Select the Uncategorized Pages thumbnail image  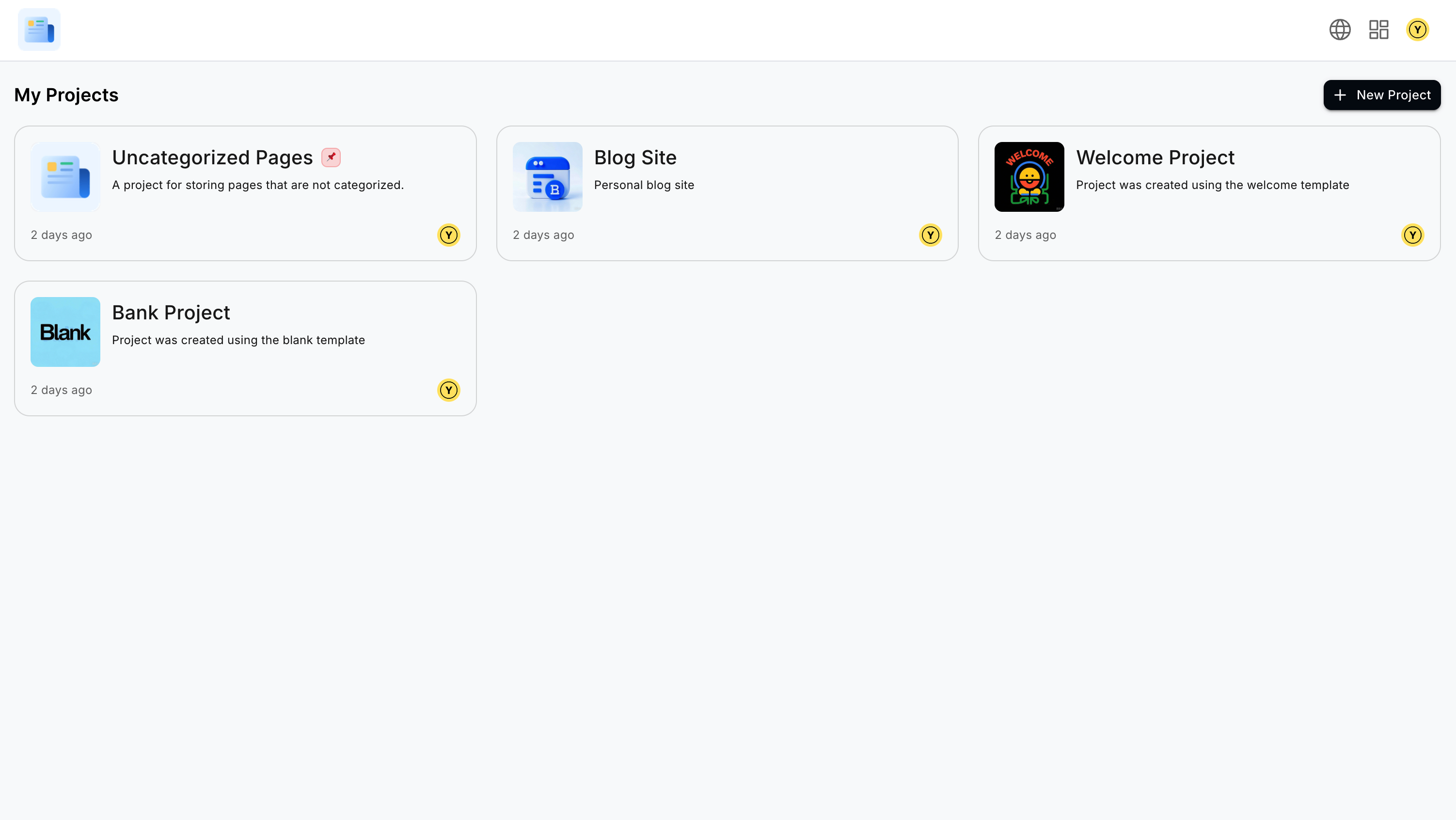pos(65,177)
